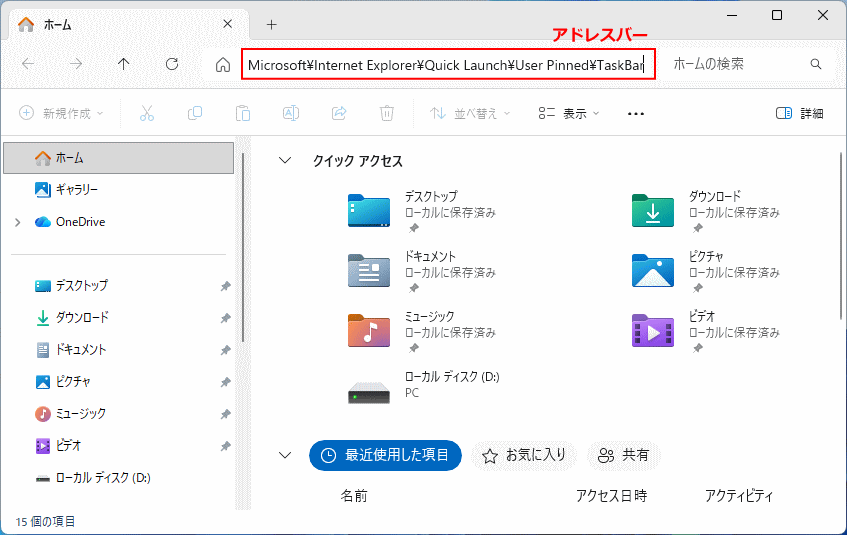Click pin icon beside sidebar ドキュメント
The width and height of the screenshot is (847, 535).
tap(225, 350)
